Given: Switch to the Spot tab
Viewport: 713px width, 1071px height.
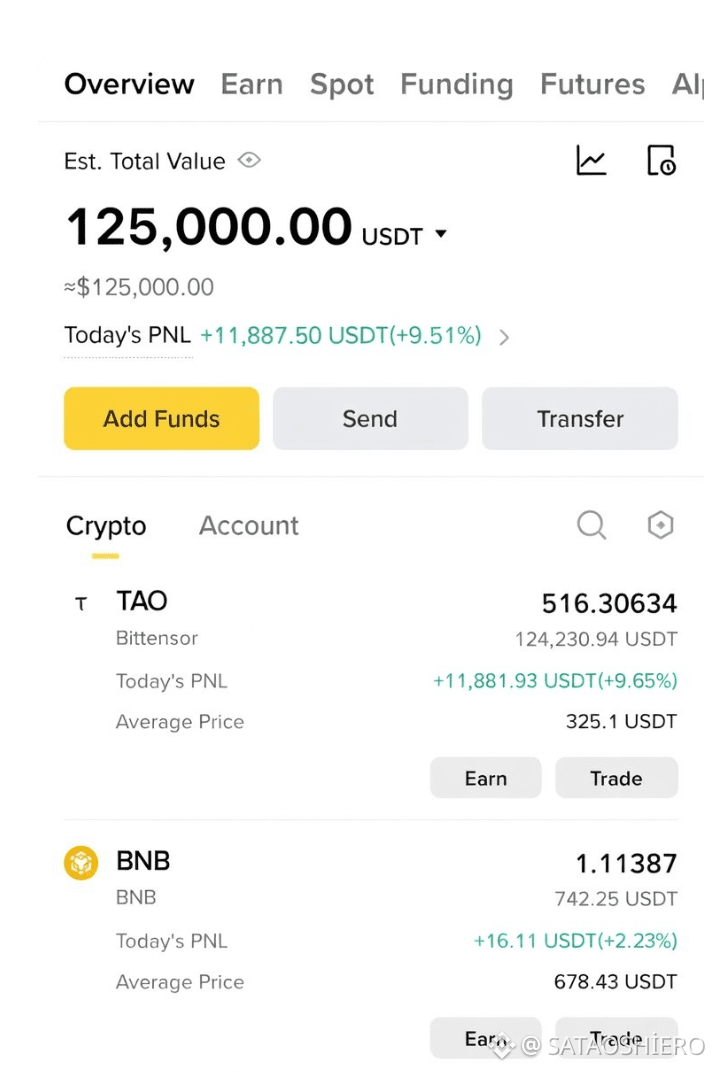Looking at the screenshot, I should point(341,85).
